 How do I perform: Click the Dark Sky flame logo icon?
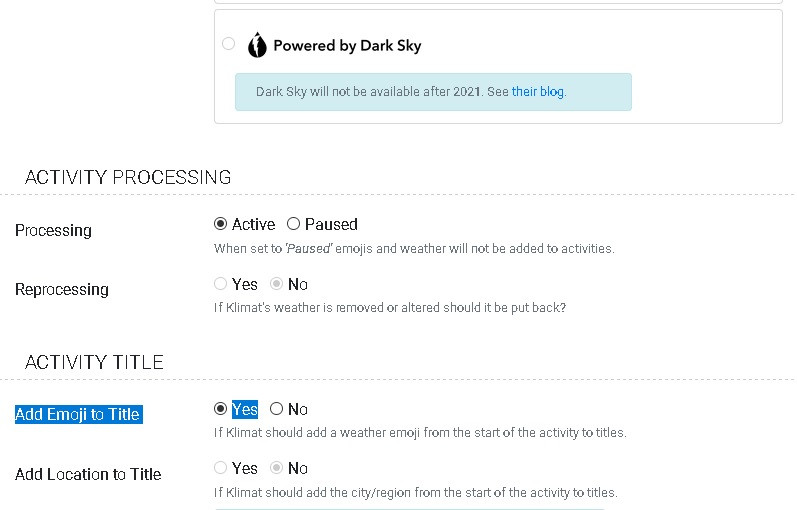coord(257,45)
